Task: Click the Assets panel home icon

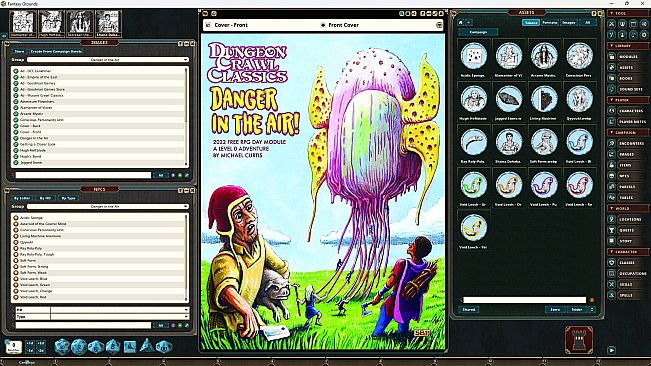Action: pyautogui.click(x=460, y=22)
